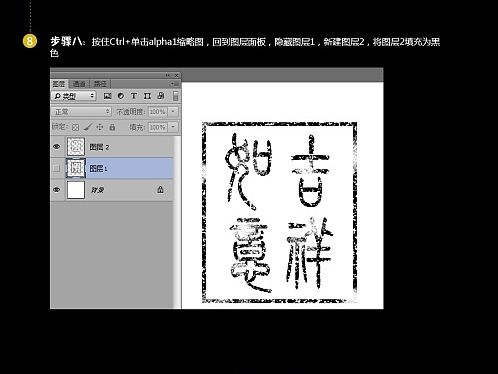Screen dimensions: 498x374
Task: Lock all padlock icon
Action: pyautogui.click(x=112, y=127)
